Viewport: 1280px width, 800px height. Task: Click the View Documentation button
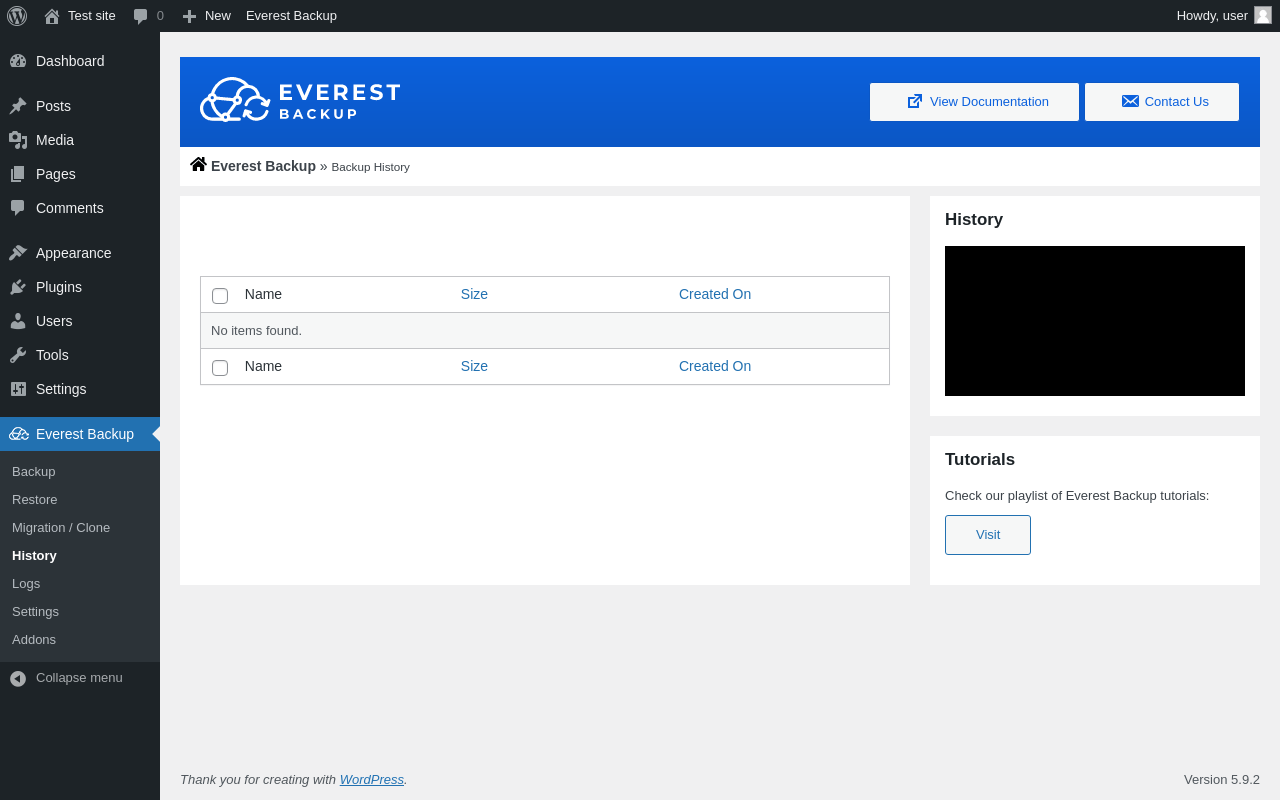(x=974, y=102)
